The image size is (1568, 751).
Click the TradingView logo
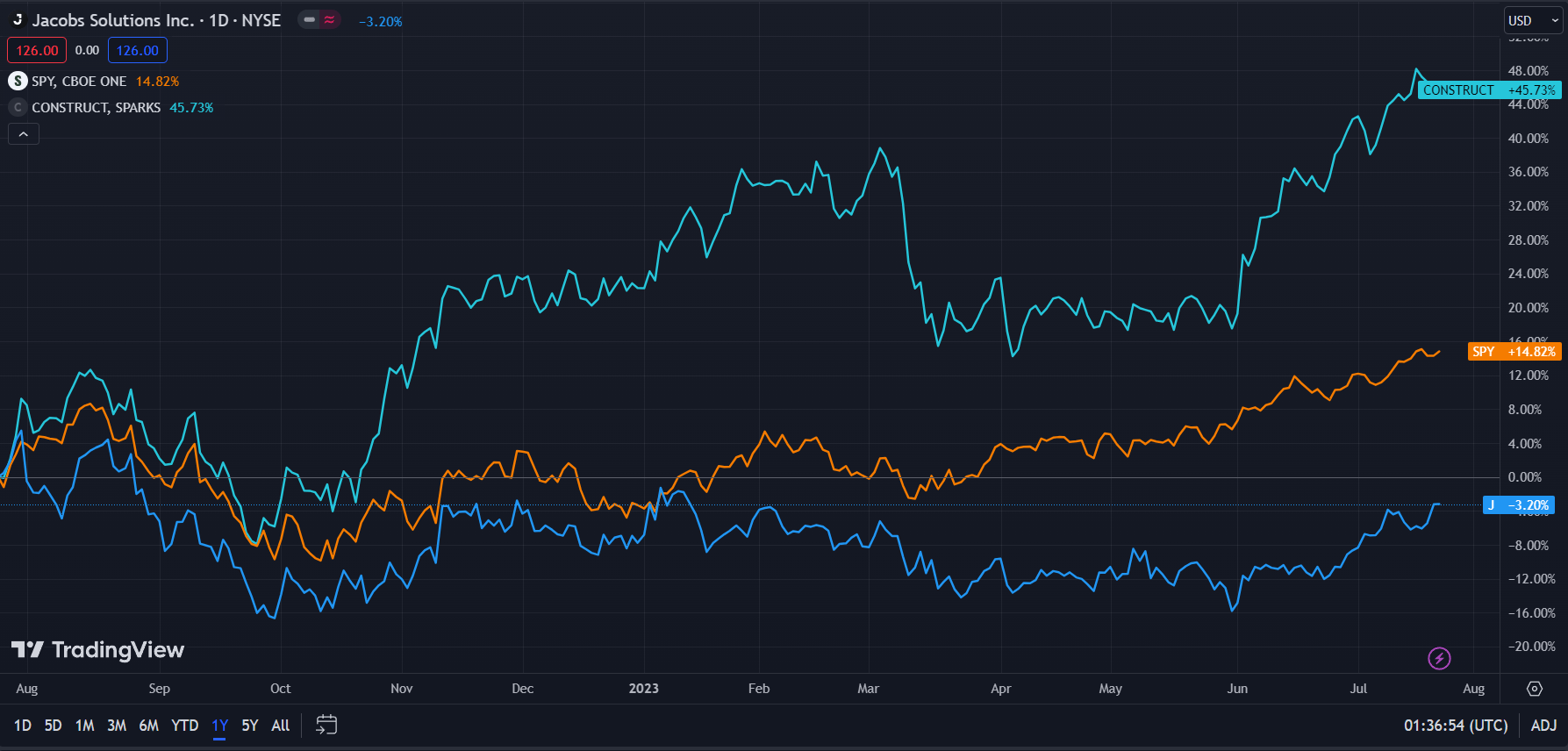pos(98,650)
